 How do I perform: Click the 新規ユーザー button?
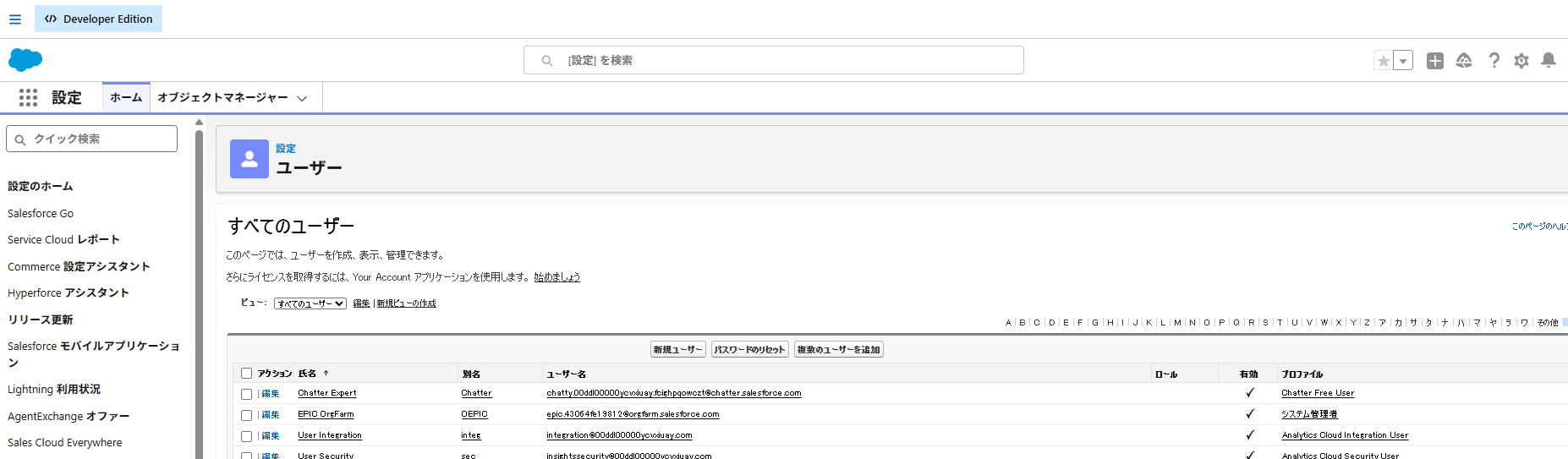pyautogui.click(x=677, y=349)
